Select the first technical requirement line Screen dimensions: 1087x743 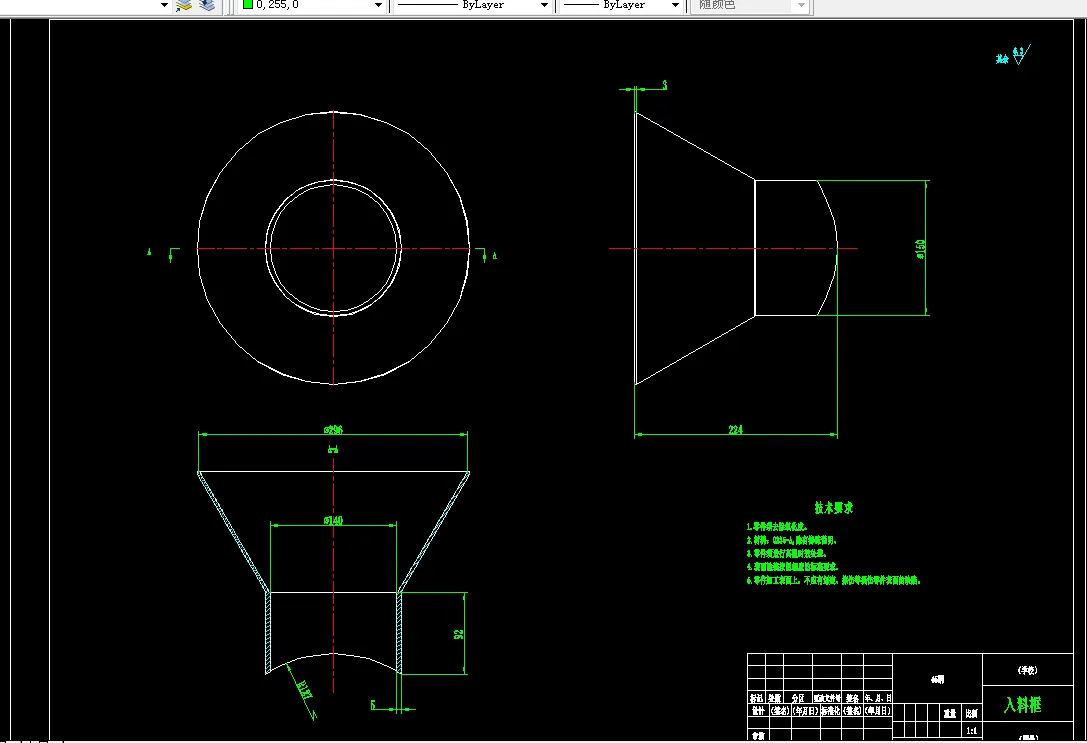[x=777, y=527]
